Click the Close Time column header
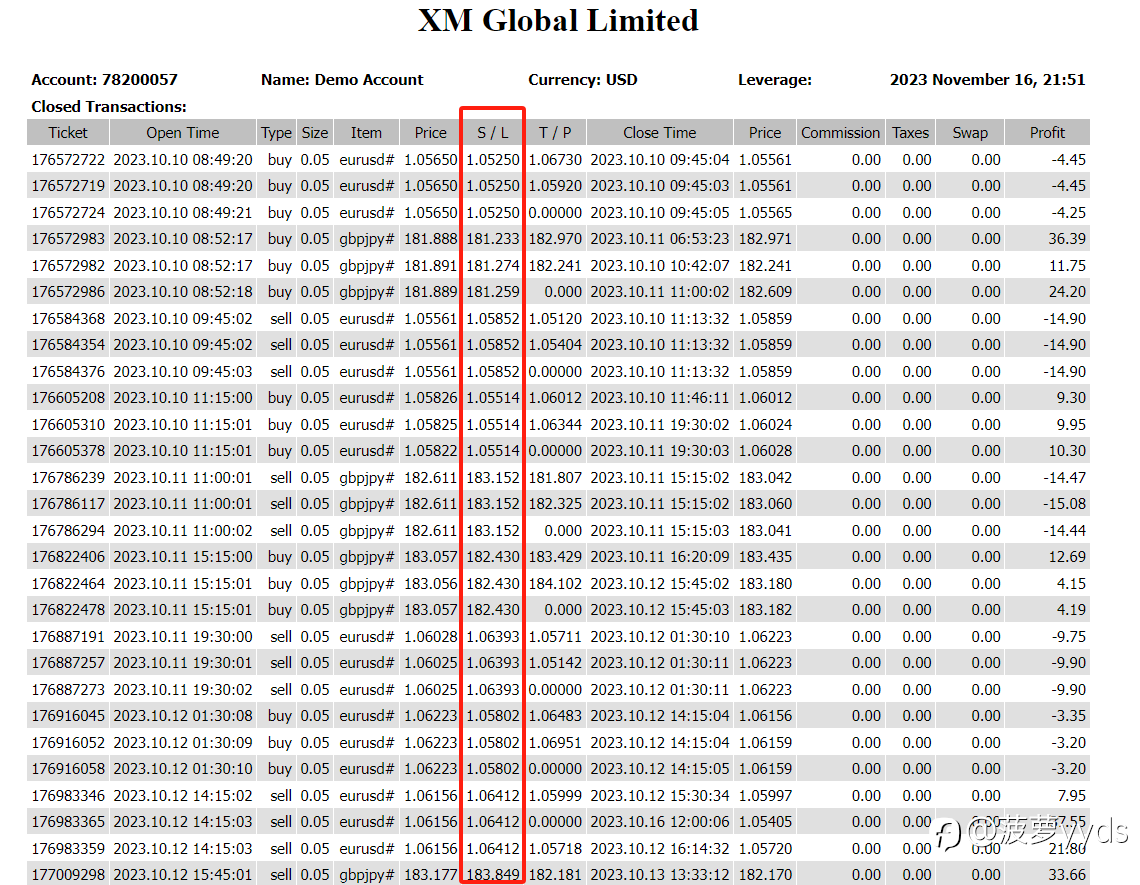 (x=659, y=132)
